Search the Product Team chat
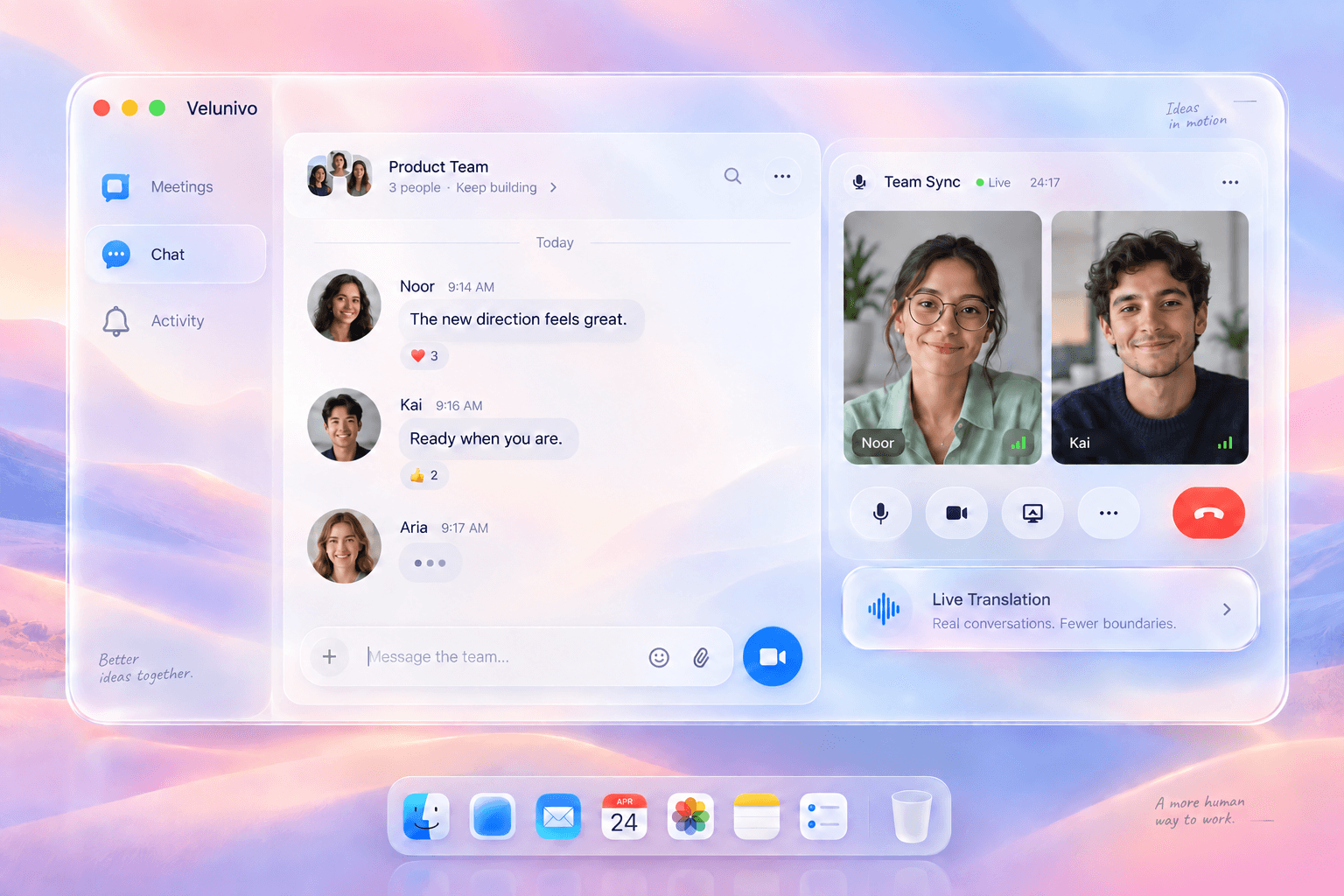The height and width of the screenshot is (896, 1344). point(732,176)
